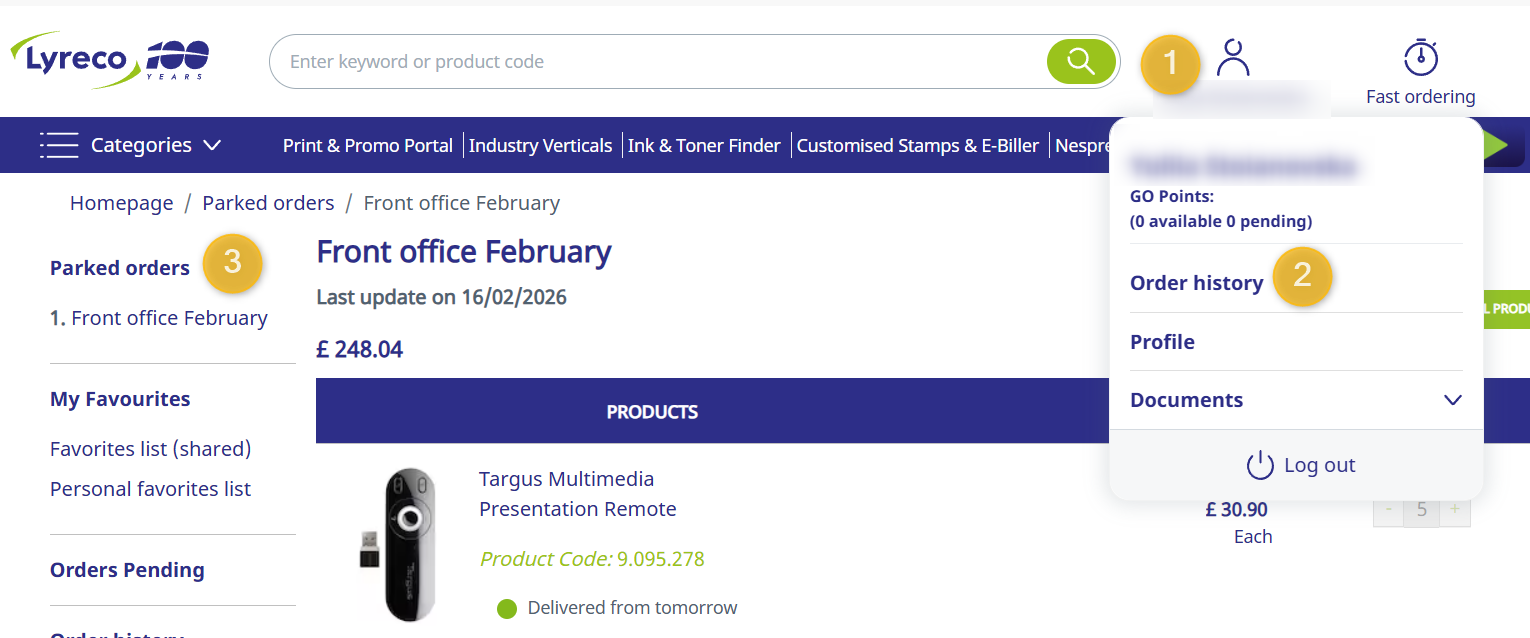Open Industry Verticals link

click(x=540, y=146)
